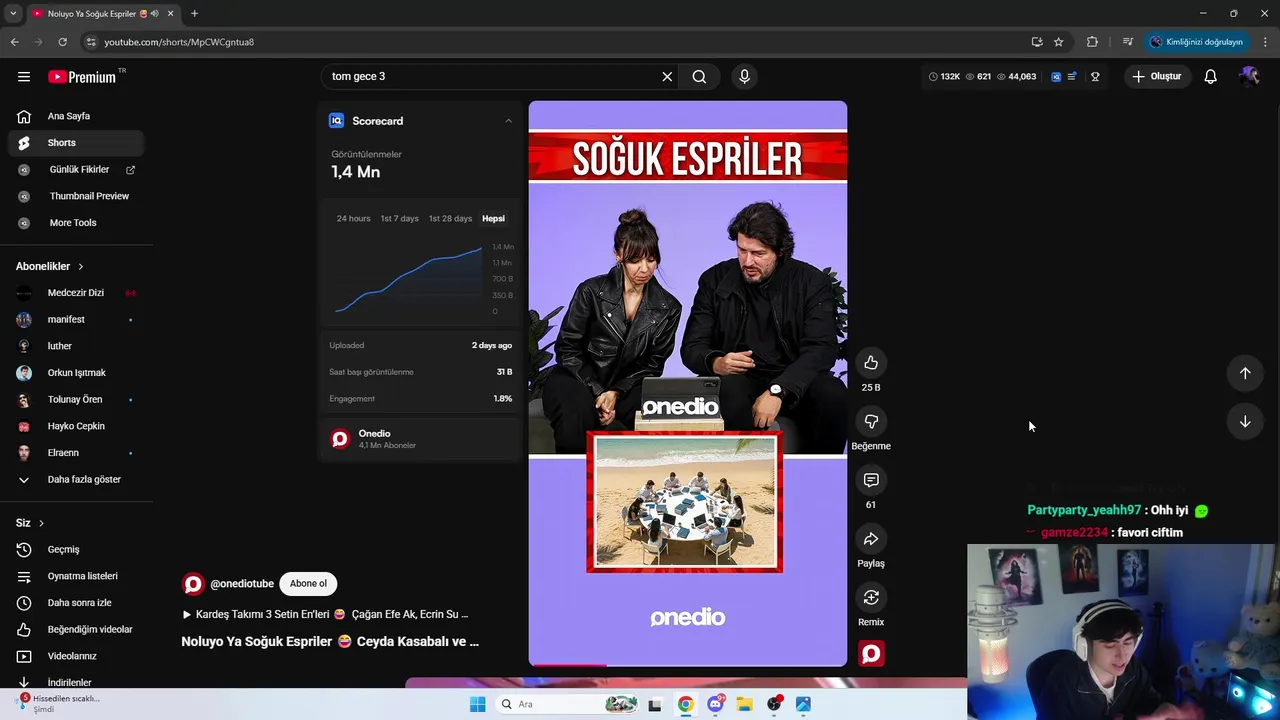Image resolution: width=1280 pixels, height=720 pixels.
Task: Open the Medcezir Dizi subscription
Action: 76,293
